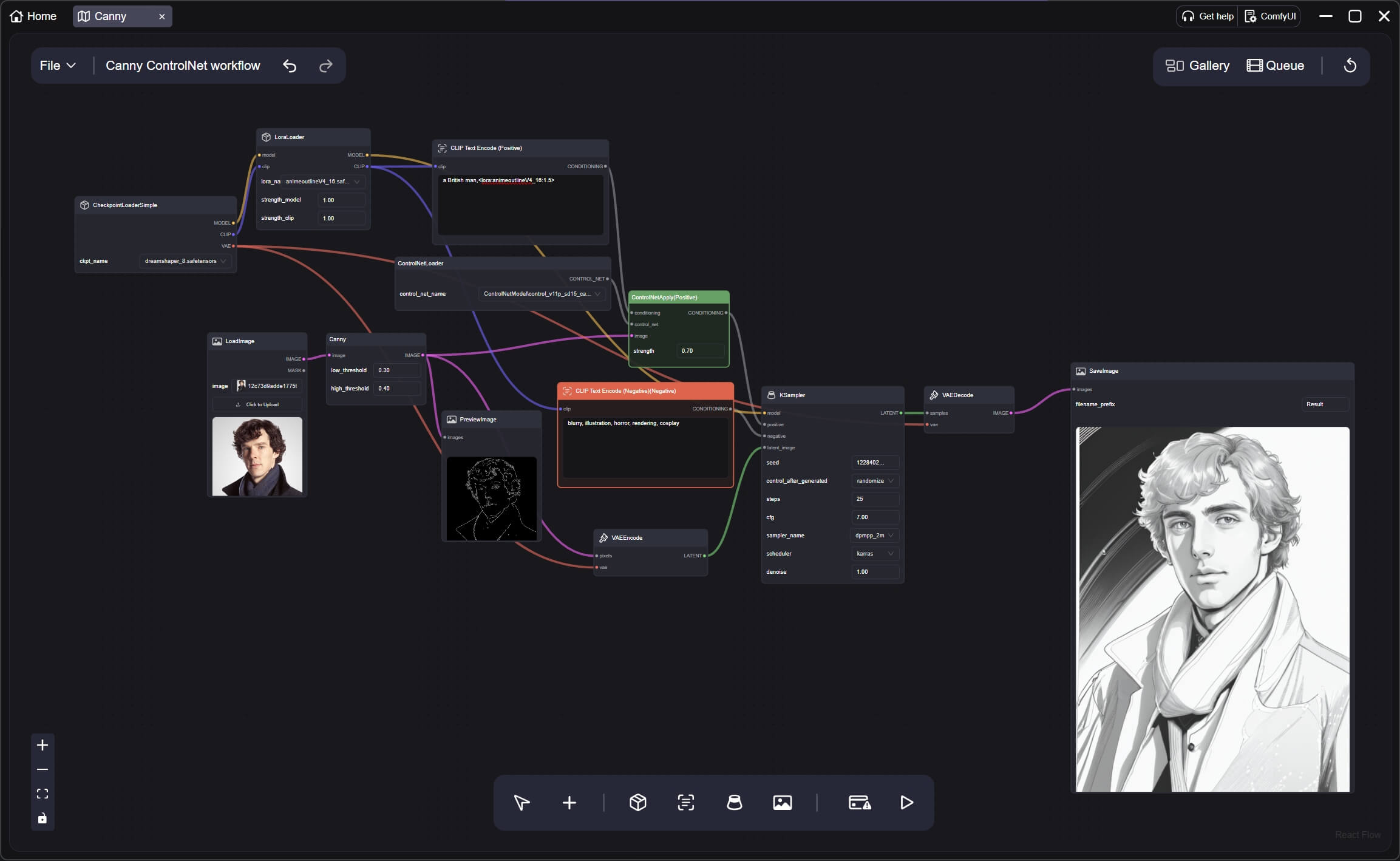The image size is (1400, 861).
Task: Zoom in the canvas with plus
Action: coord(42,745)
